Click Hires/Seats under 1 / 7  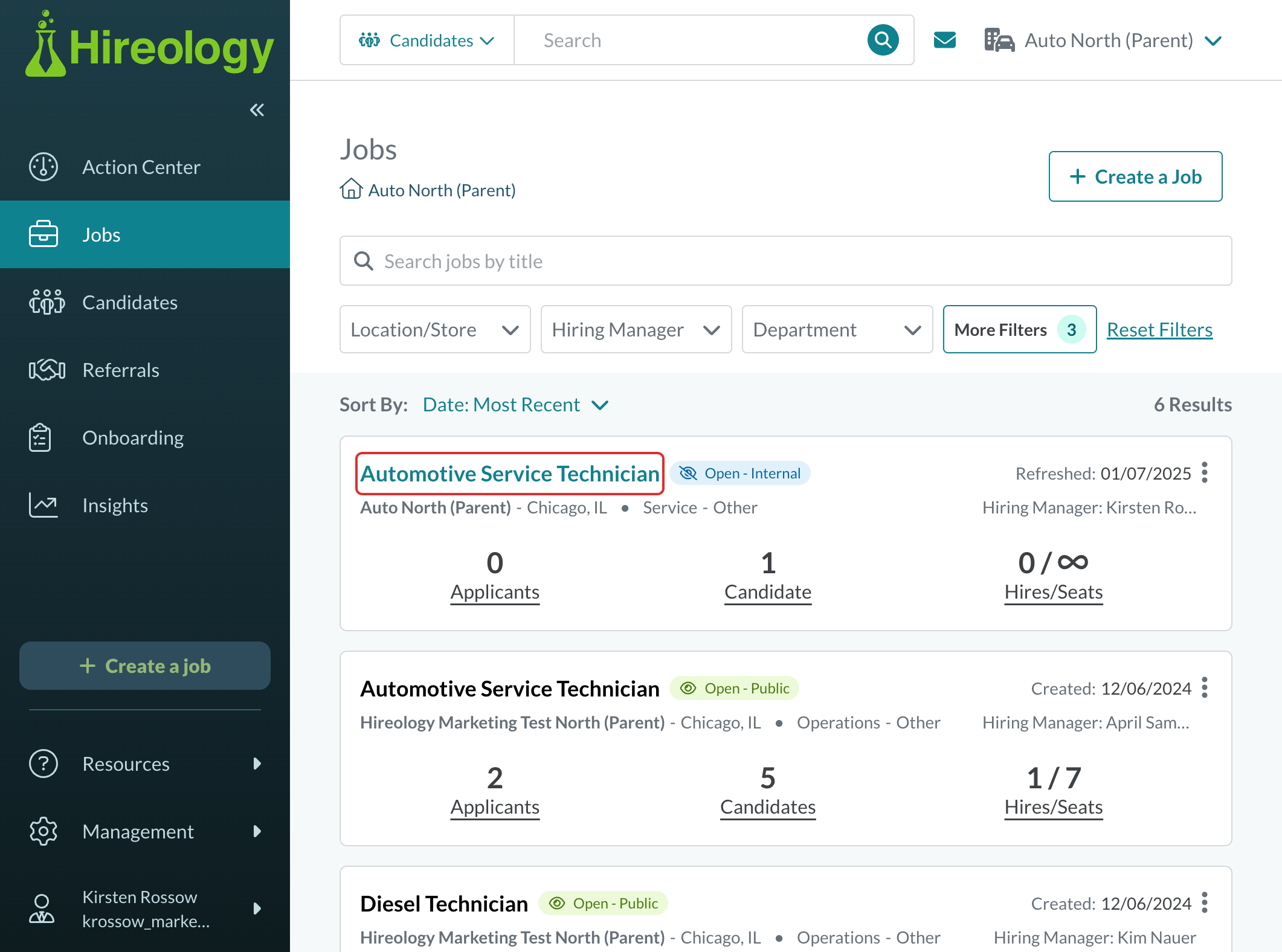1054,807
